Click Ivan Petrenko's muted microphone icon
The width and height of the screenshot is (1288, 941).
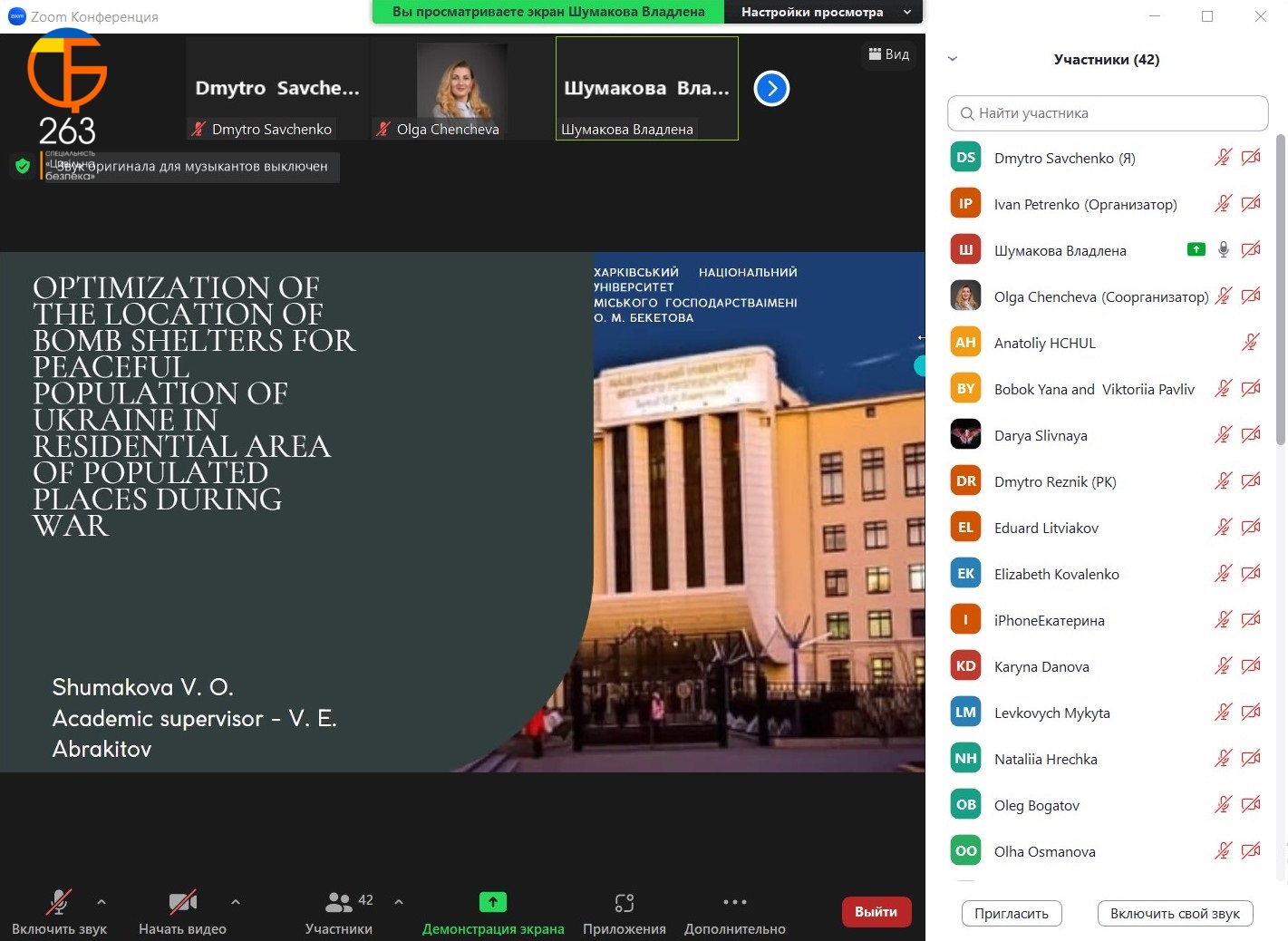tap(1224, 204)
